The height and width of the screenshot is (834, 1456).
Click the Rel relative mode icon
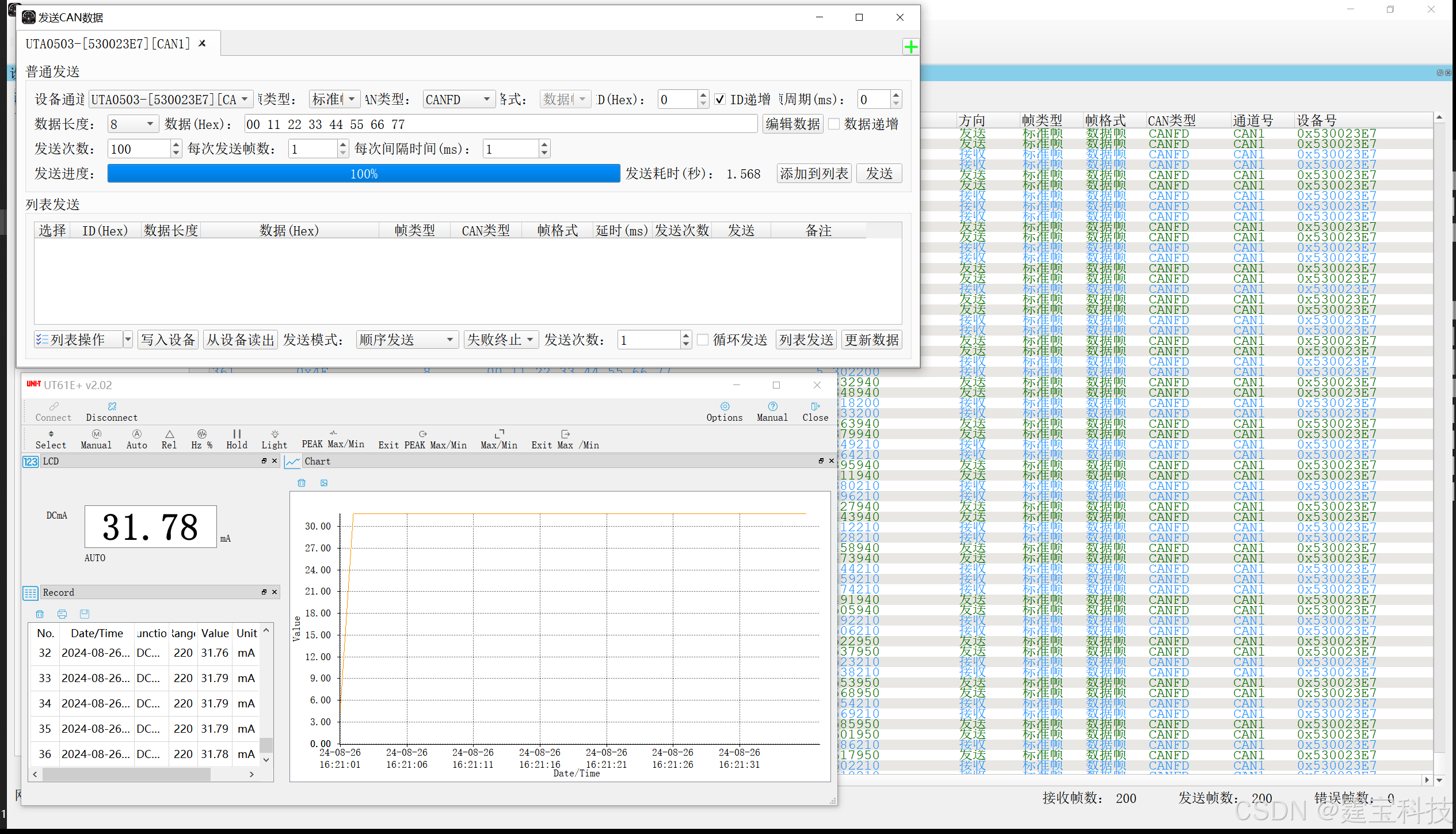click(x=169, y=434)
